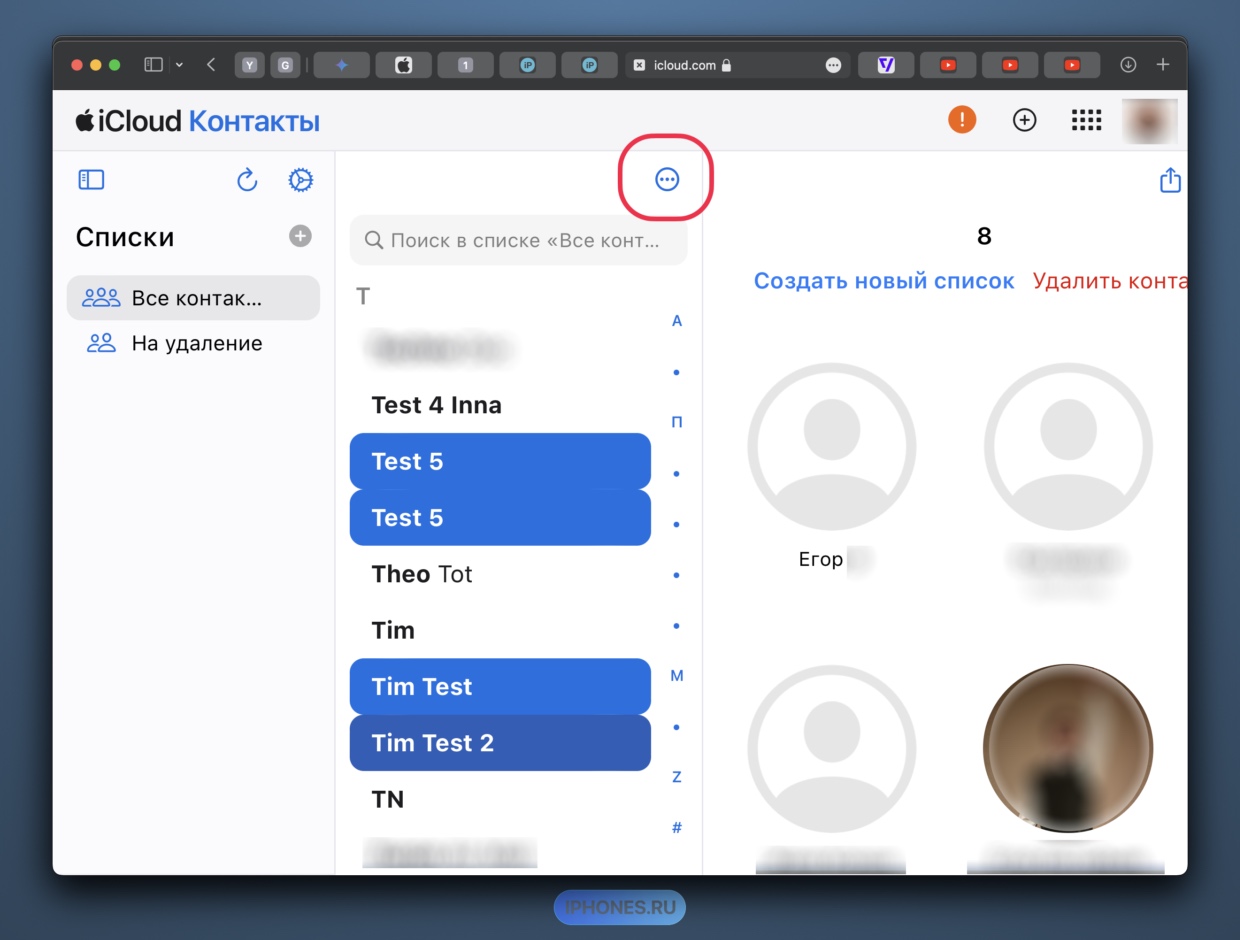Click the Егор contact avatar
This screenshot has height=940, width=1240.
pyautogui.click(x=832, y=446)
